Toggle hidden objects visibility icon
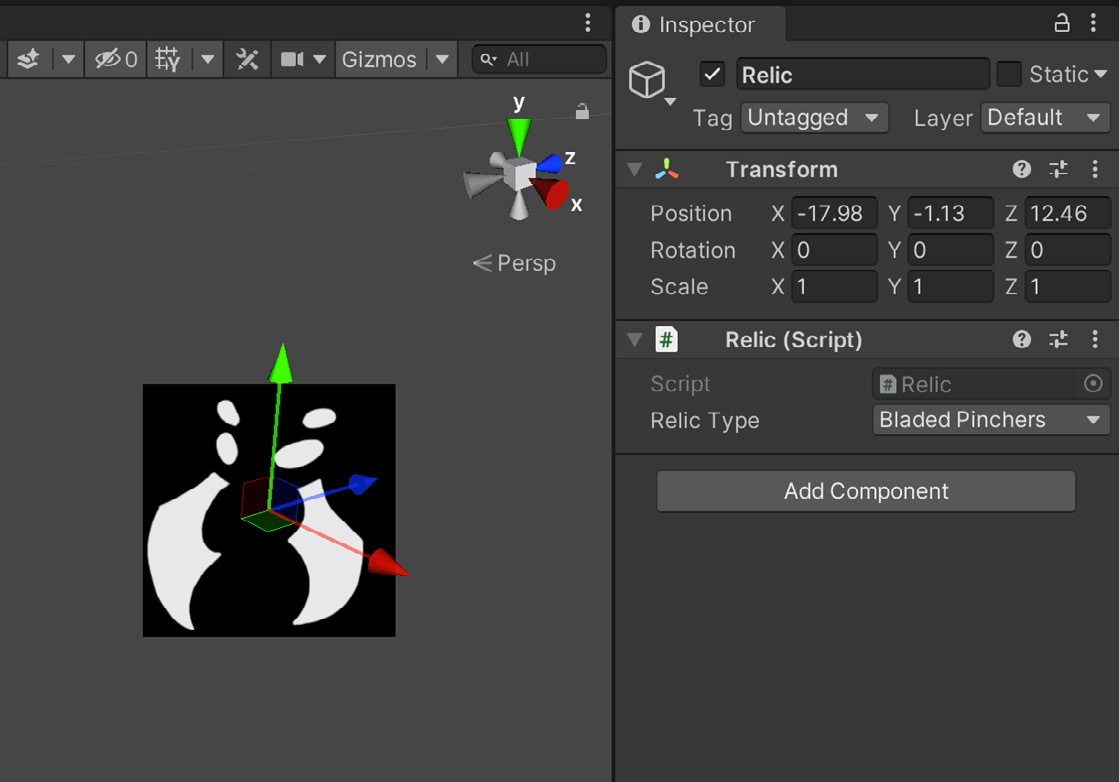Screen dimensions: 1119x782 tap(116, 59)
